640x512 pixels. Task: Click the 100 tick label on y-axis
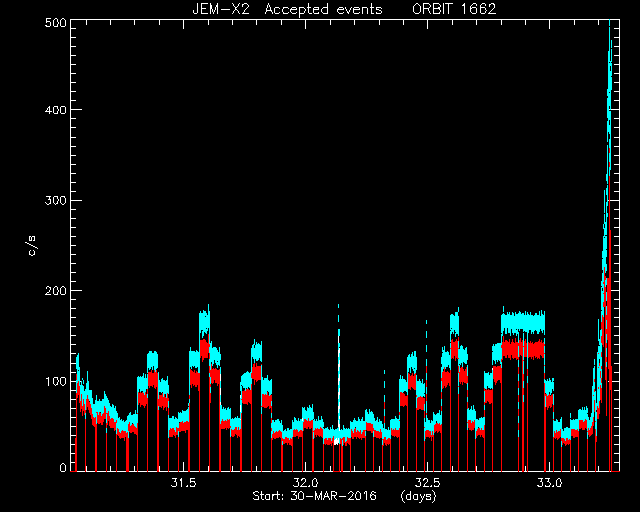(55, 381)
